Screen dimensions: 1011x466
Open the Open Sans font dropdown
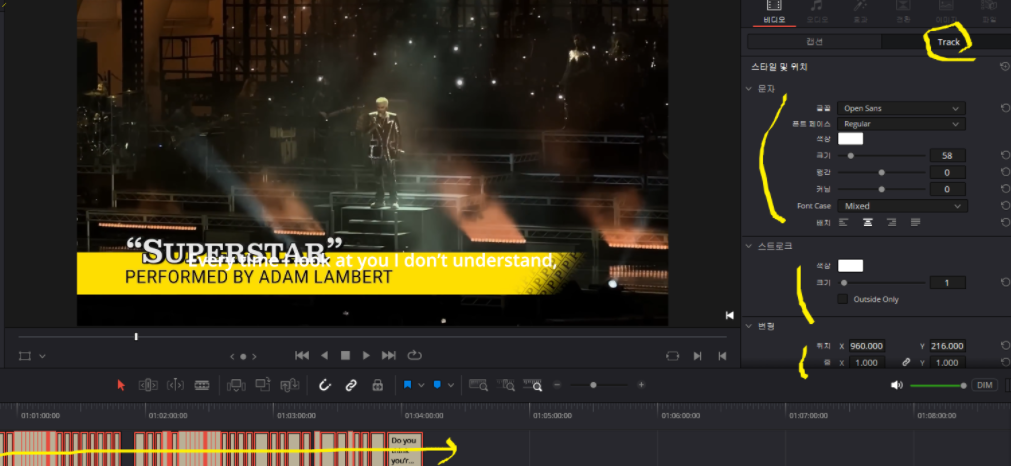[901, 108]
